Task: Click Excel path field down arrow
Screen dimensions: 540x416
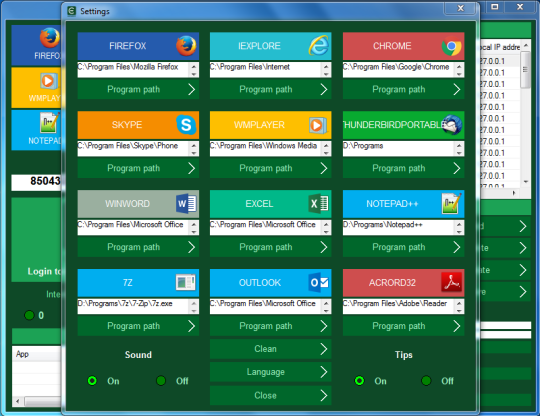Action: click(326, 232)
